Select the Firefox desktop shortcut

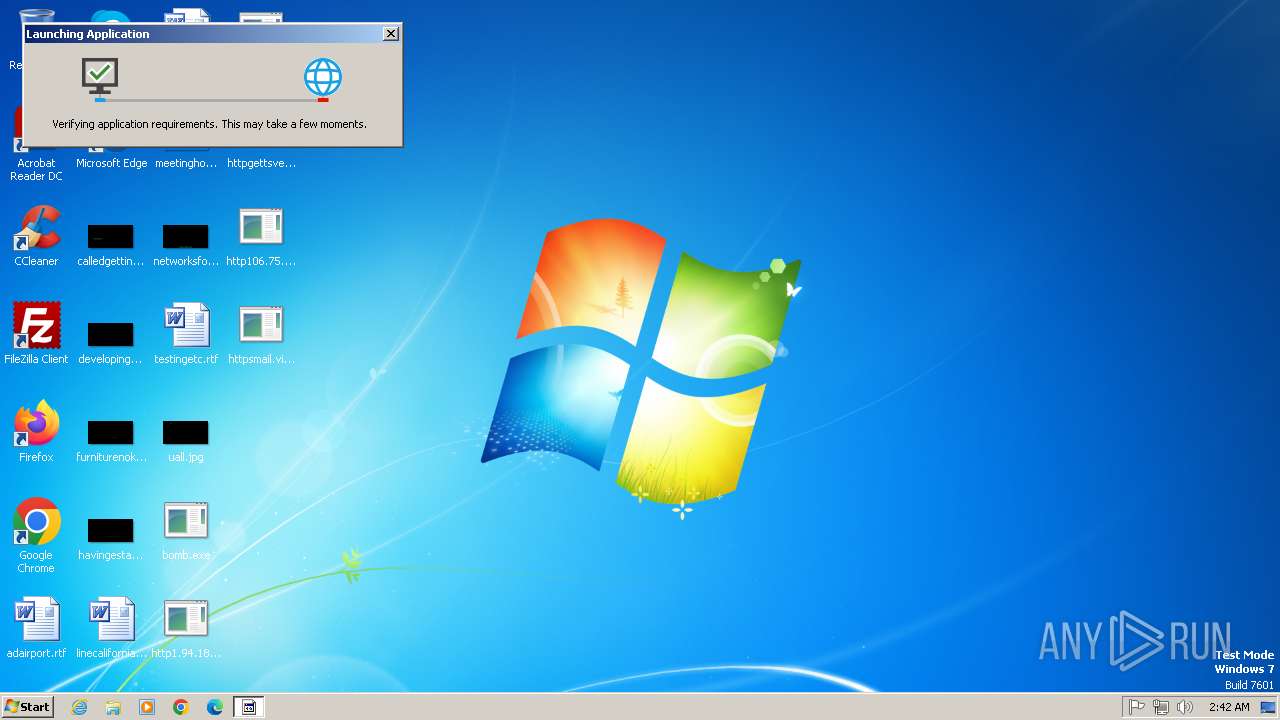(x=36, y=432)
